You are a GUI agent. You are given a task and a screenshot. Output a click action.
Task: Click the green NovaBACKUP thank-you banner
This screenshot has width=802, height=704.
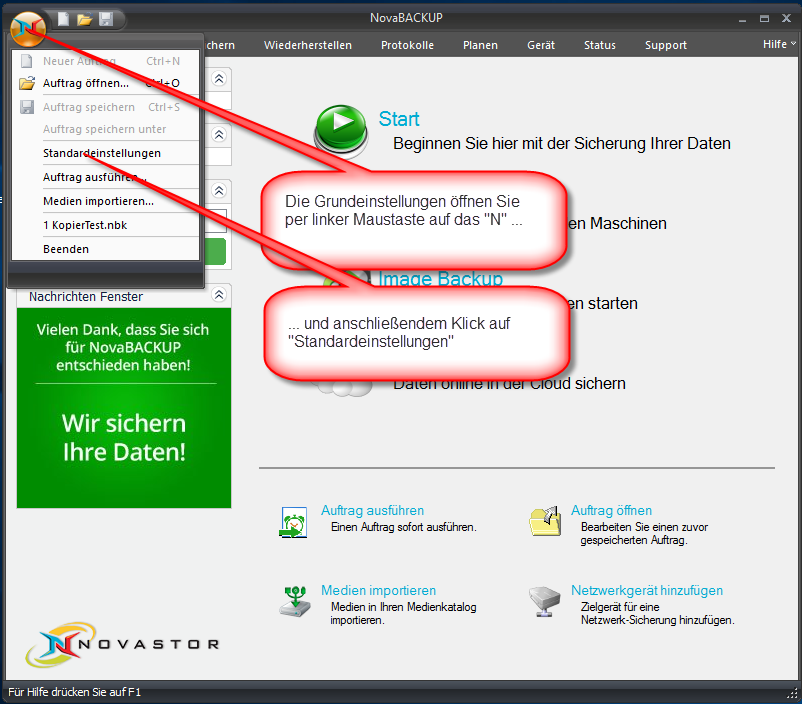[124, 408]
